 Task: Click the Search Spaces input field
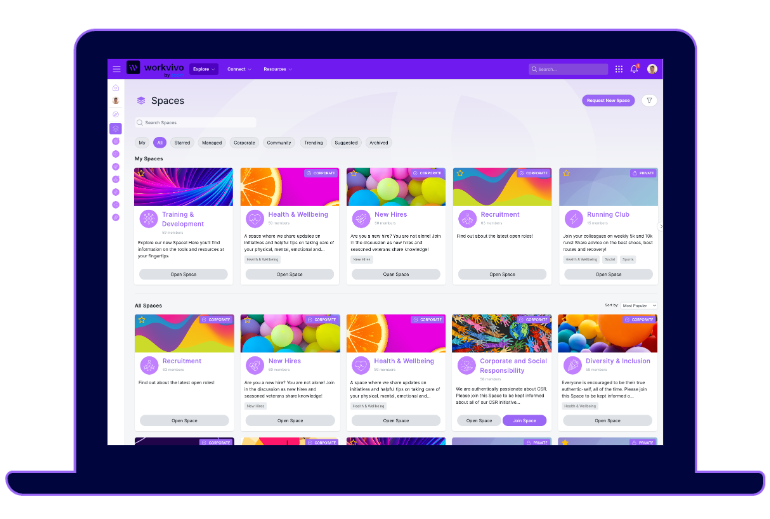(x=195, y=123)
